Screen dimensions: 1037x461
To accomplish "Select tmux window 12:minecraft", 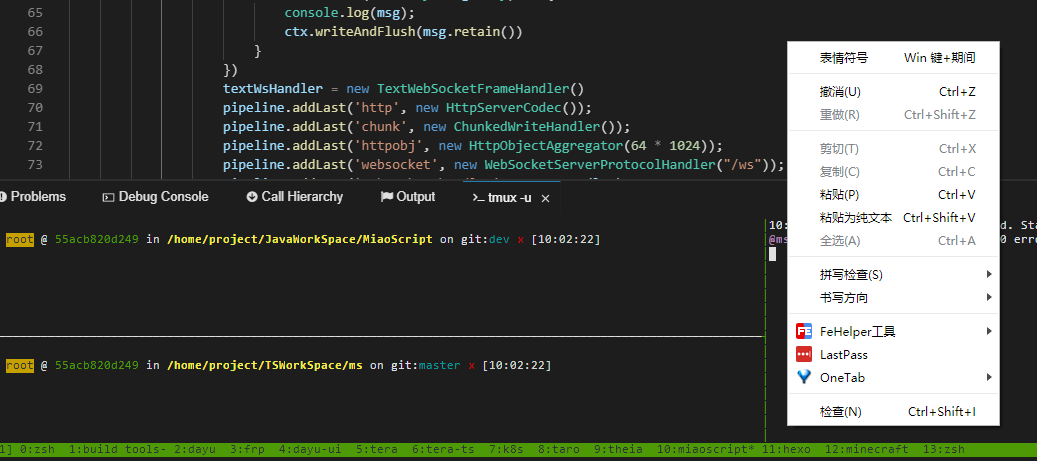I will pyautogui.click(x=866, y=449).
